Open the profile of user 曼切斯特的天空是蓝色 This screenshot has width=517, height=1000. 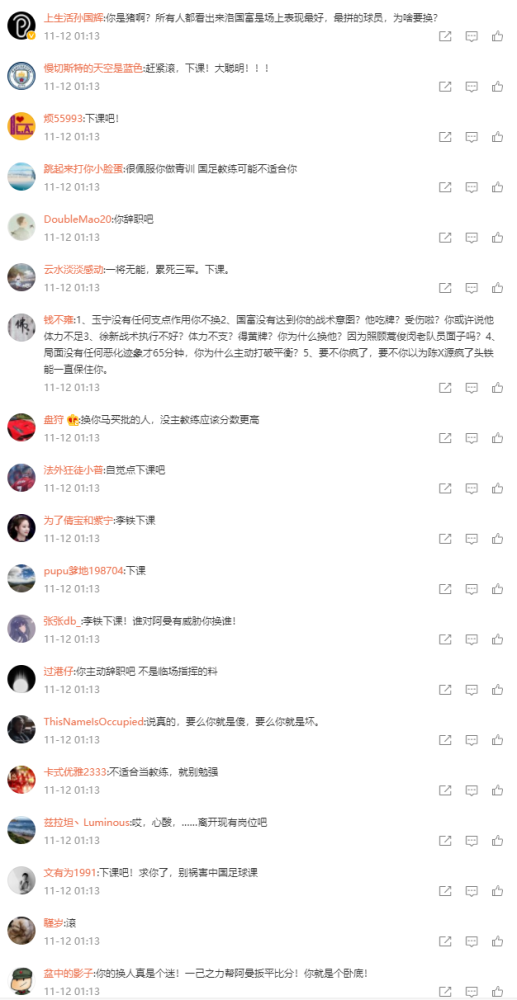pyautogui.click(x=93, y=68)
